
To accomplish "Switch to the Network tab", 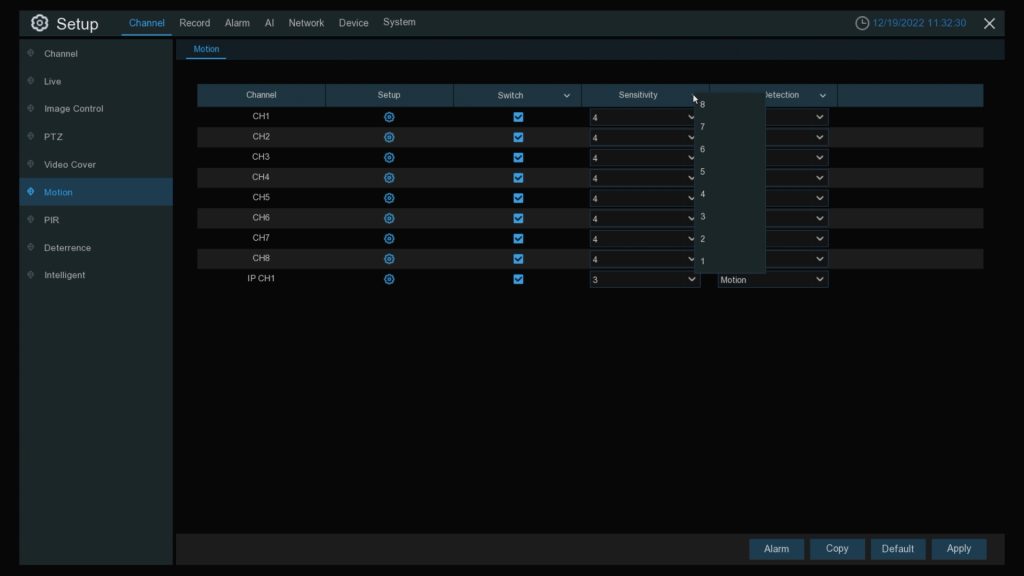I will coord(306,23).
